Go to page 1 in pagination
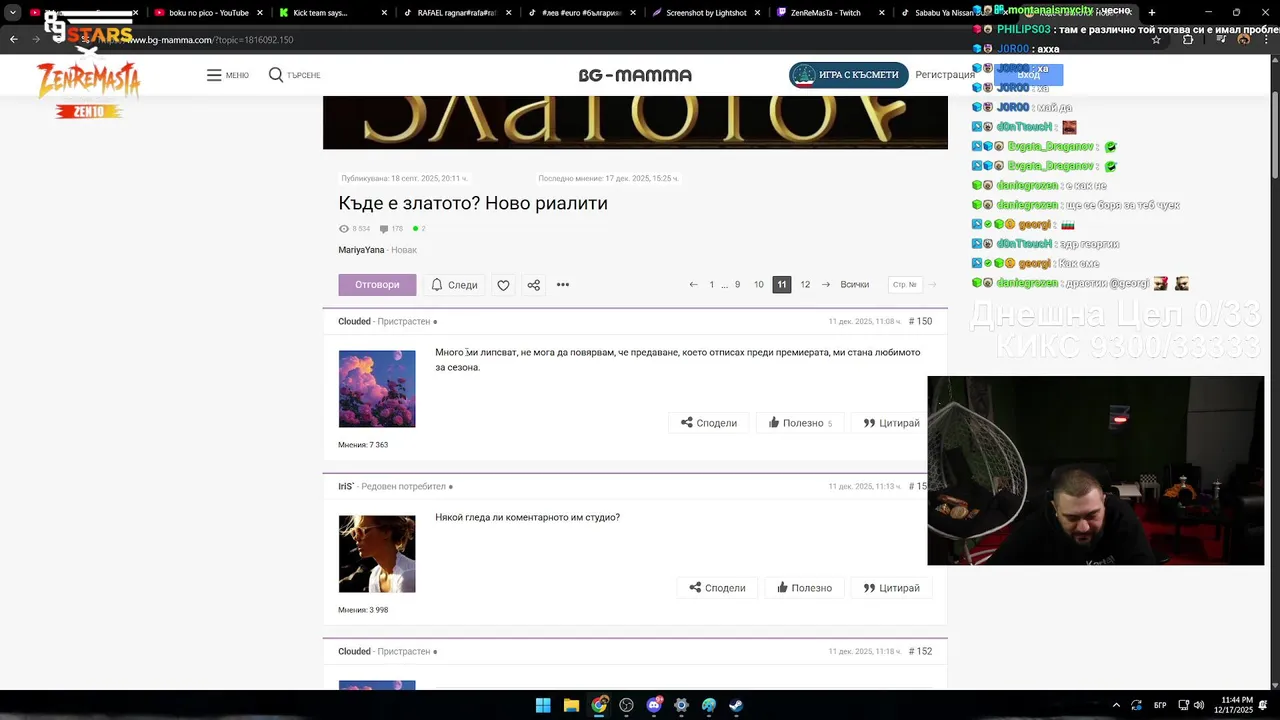Image resolution: width=1280 pixels, height=720 pixels. click(x=712, y=285)
